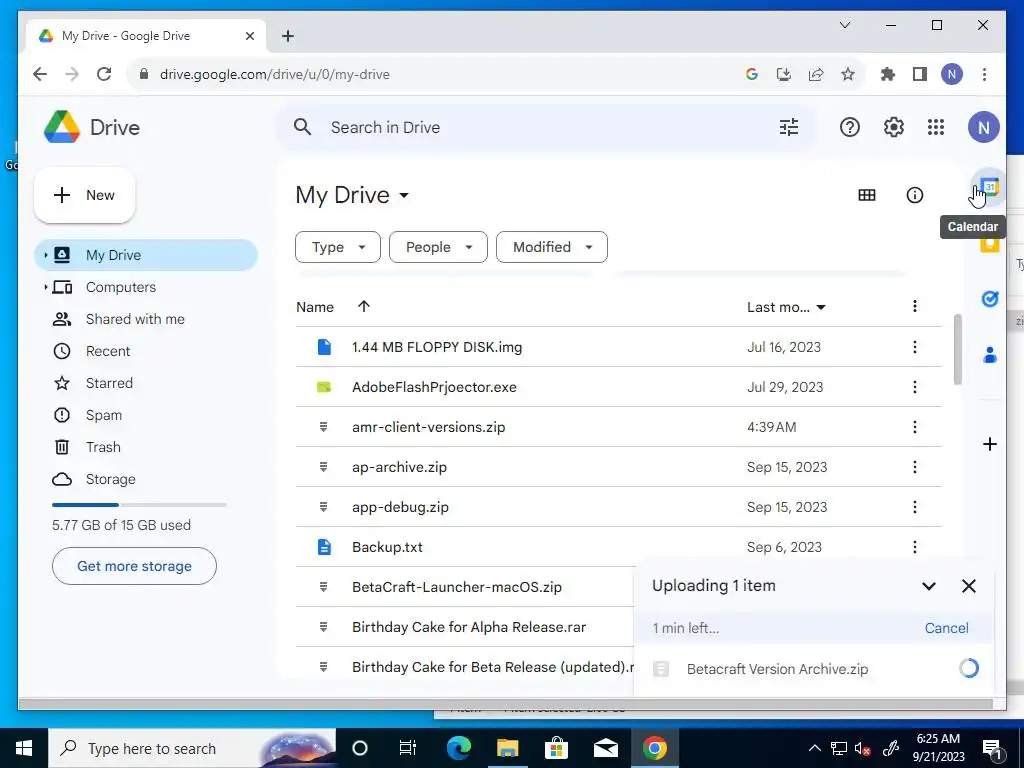Sort by the Name column header
Image resolution: width=1024 pixels, height=768 pixels.
[x=315, y=307]
